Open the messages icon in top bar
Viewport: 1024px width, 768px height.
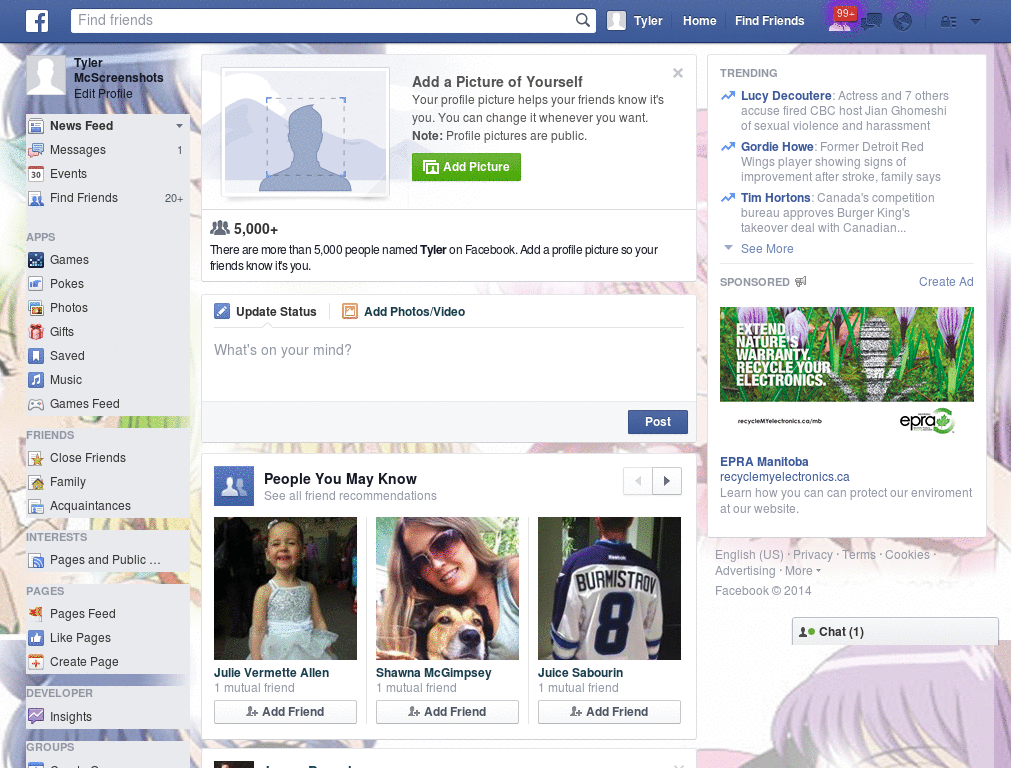tap(871, 22)
